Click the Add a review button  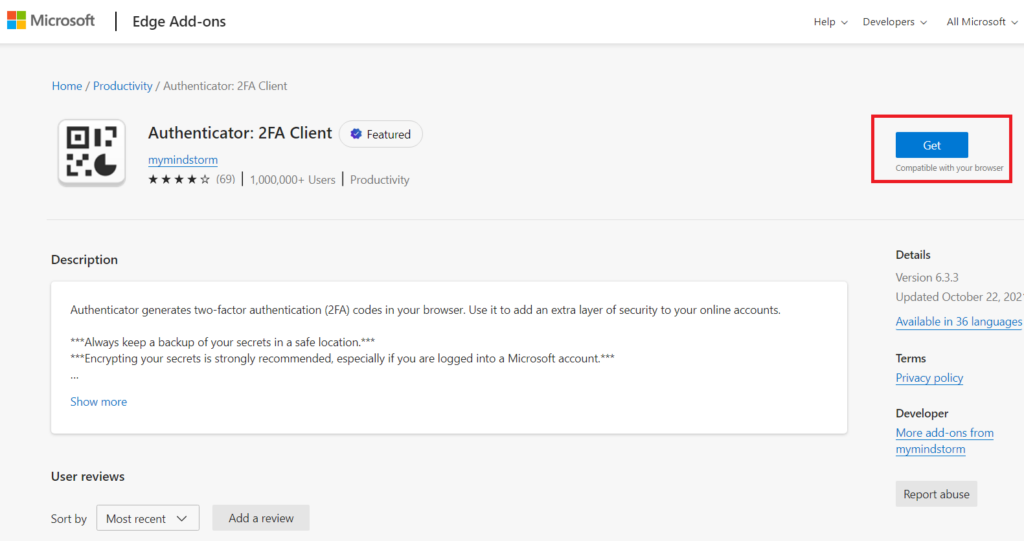coord(261,518)
